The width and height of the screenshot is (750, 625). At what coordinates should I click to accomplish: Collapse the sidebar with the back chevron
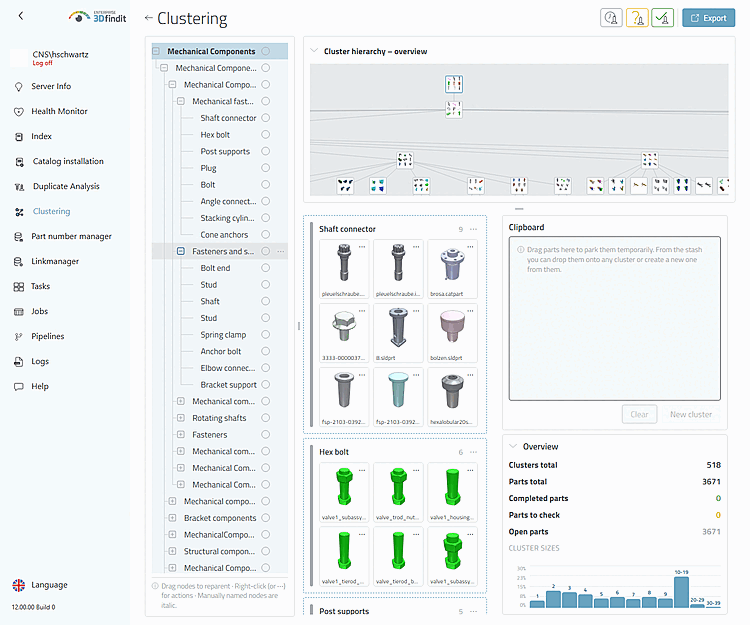[21, 16]
